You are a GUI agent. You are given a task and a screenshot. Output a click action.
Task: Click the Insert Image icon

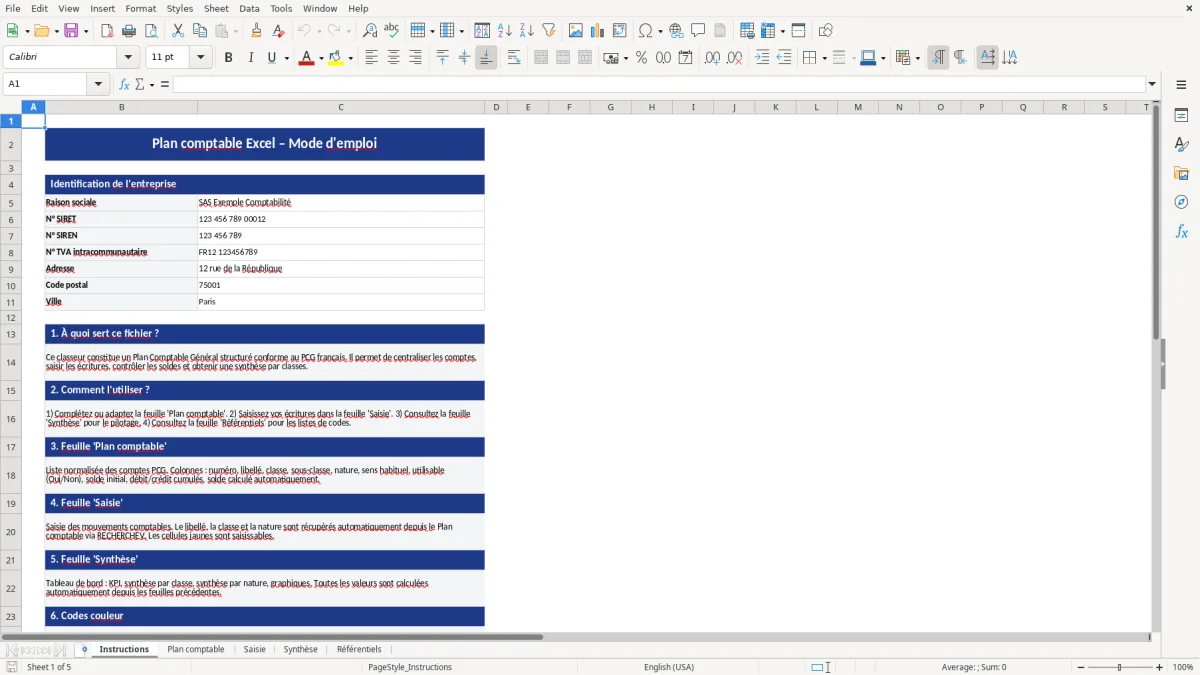tap(576, 31)
